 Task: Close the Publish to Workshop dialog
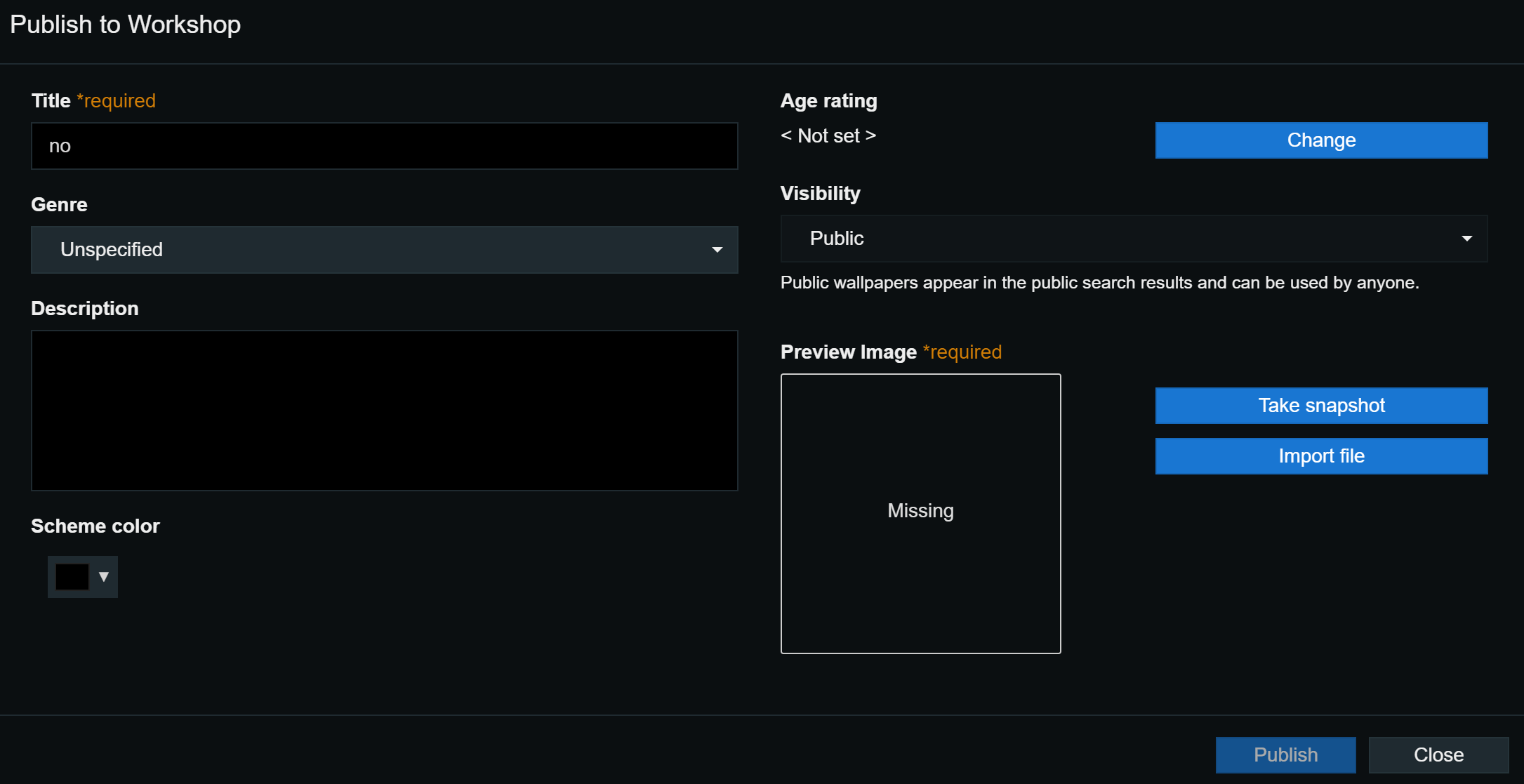click(x=1438, y=755)
